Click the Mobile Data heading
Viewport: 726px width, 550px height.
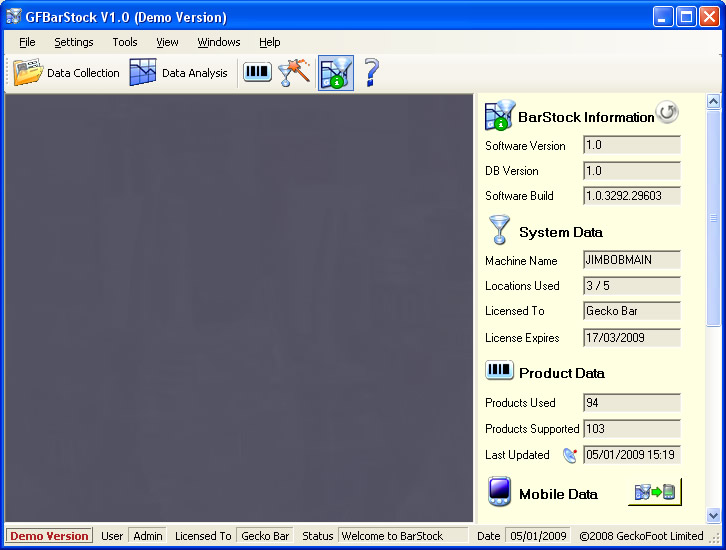pos(558,494)
